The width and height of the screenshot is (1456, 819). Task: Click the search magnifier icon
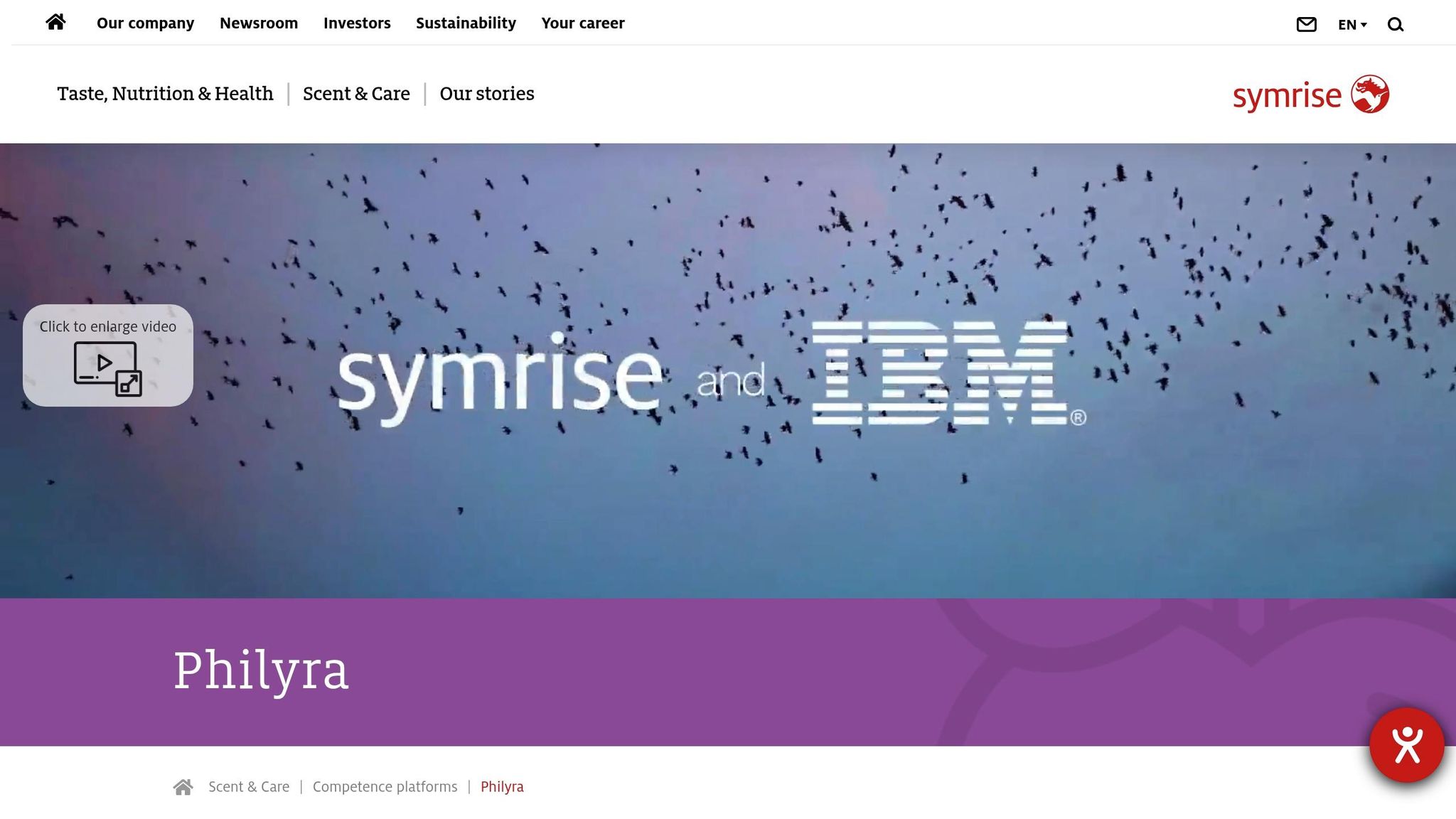pyautogui.click(x=1395, y=25)
